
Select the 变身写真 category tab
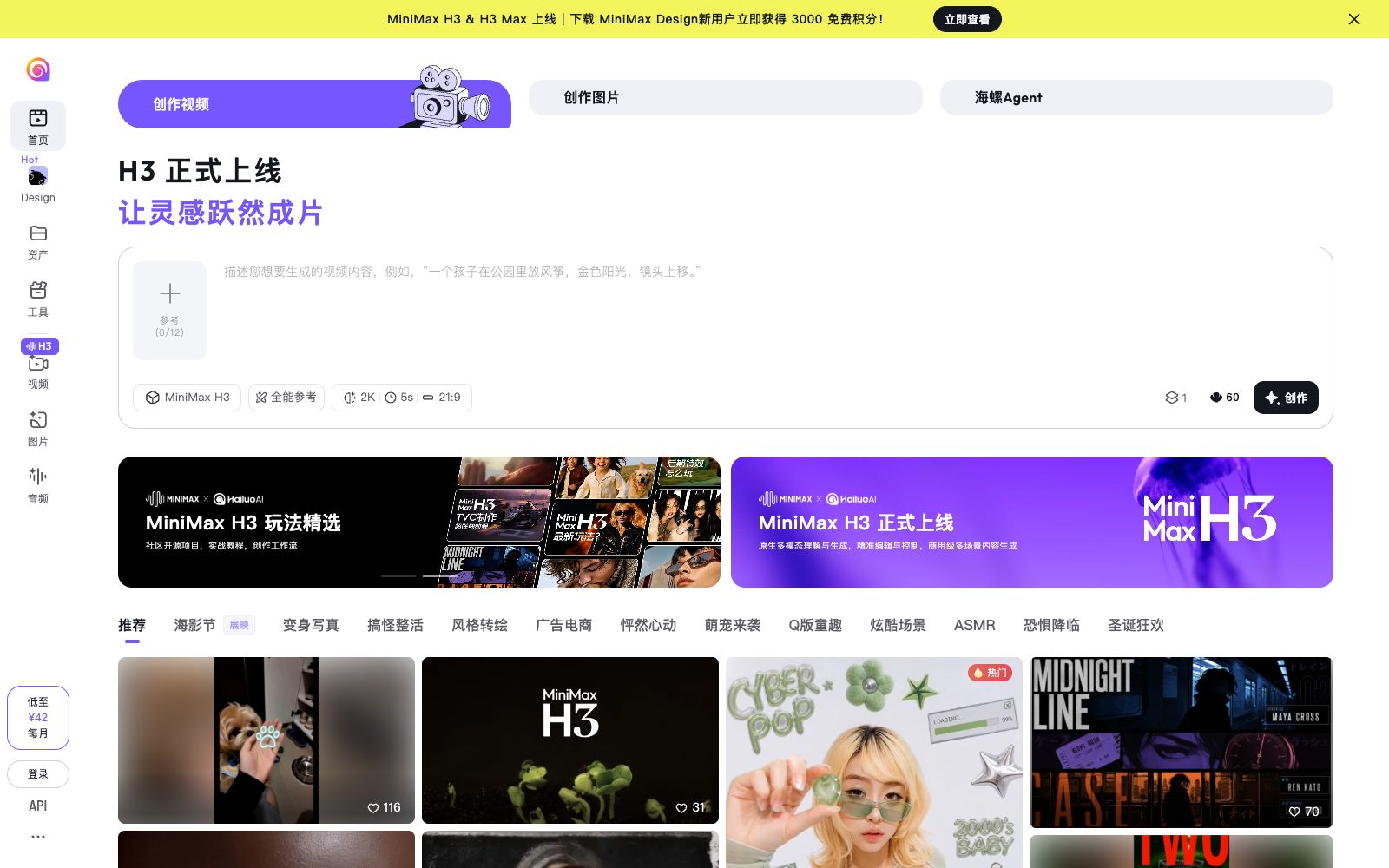[311, 625]
